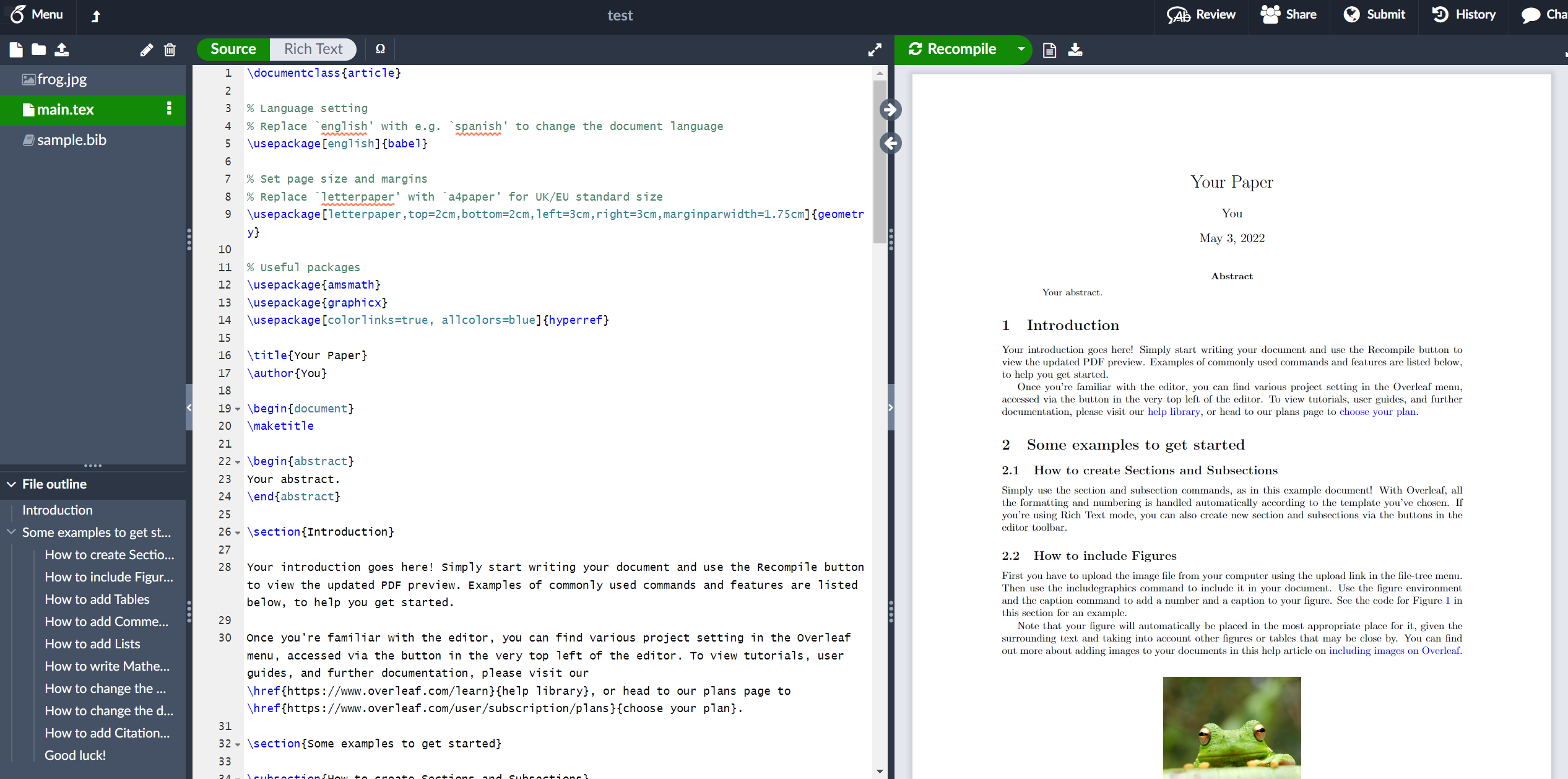The height and width of the screenshot is (779, 1568).
Task: Switch editor to Source mode
Action: pos(233,49)
